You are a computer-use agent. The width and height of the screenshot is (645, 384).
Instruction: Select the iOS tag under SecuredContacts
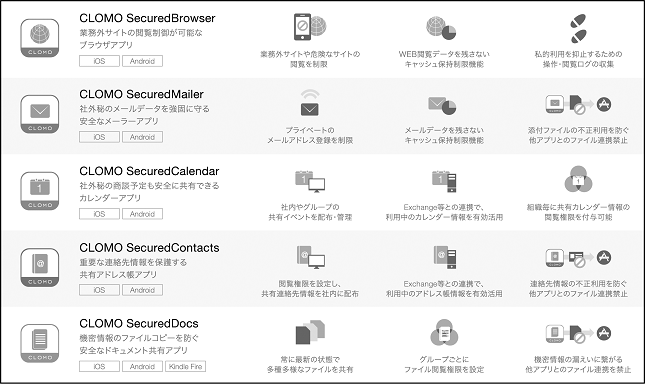pos(100,290)
